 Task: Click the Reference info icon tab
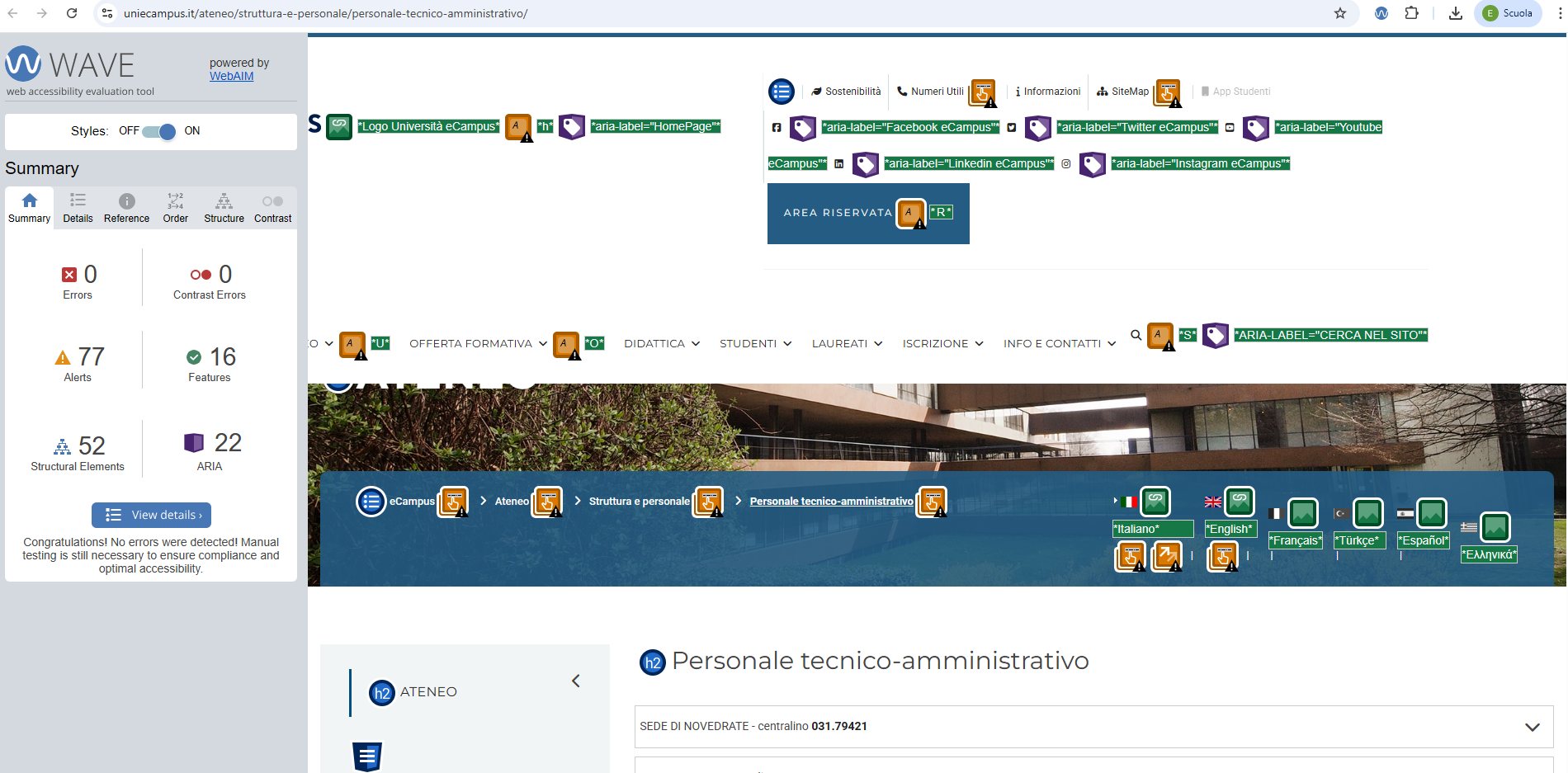[x=126, y=208]
